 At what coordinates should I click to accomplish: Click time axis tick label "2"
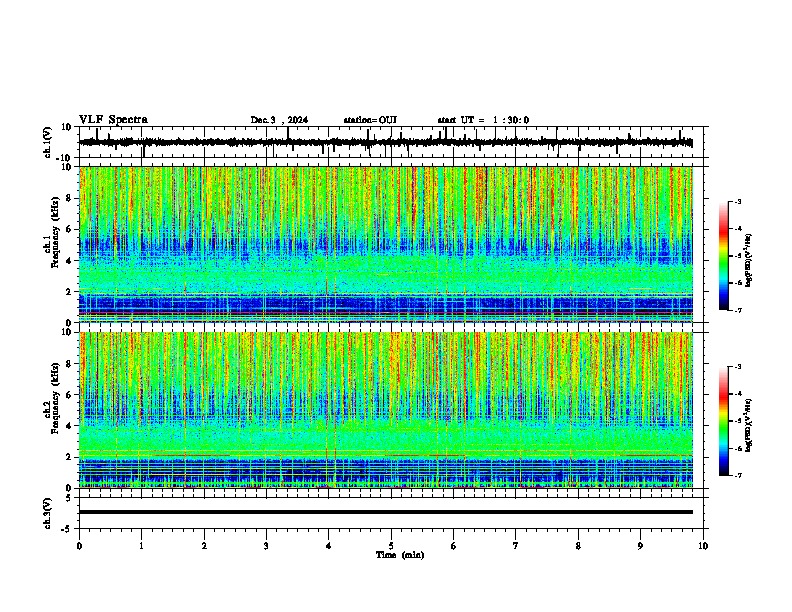tap(204, 546)
